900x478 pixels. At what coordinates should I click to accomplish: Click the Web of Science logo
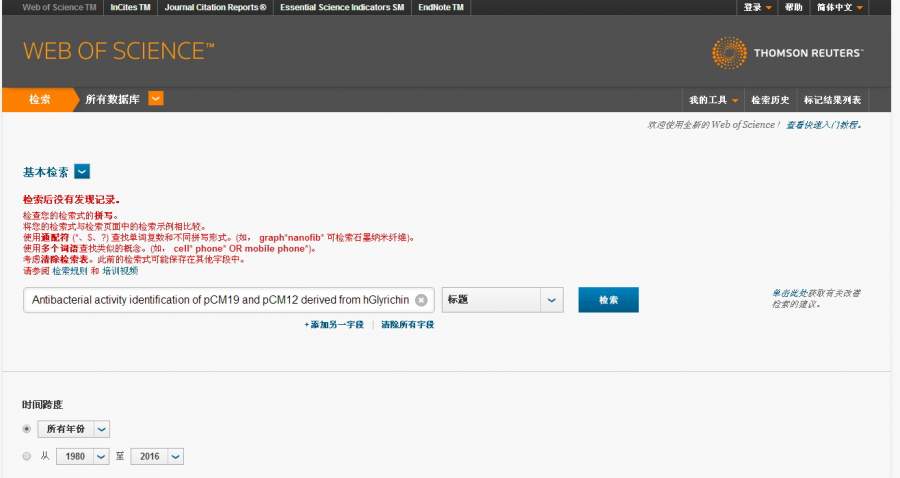118,51
